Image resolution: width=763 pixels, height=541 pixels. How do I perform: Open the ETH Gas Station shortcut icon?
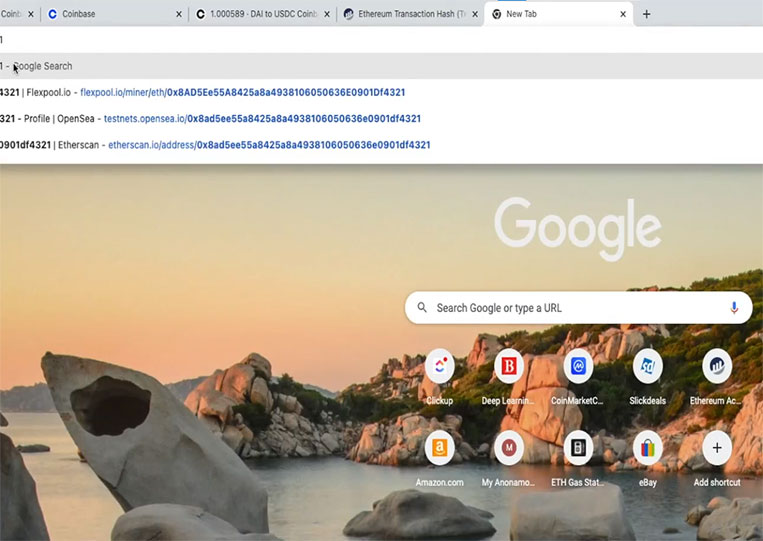click(578, 448)
